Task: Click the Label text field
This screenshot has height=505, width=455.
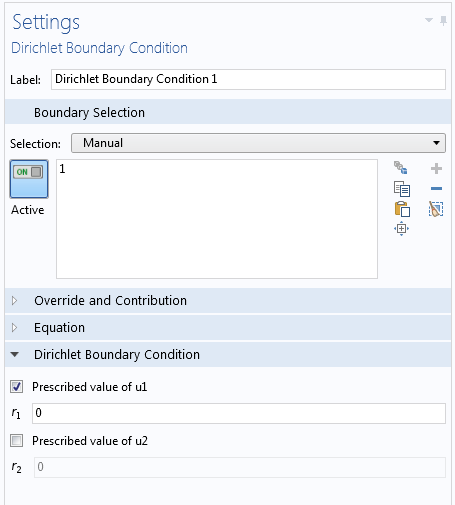Action: pyautogui.click(x=248, y=79)
